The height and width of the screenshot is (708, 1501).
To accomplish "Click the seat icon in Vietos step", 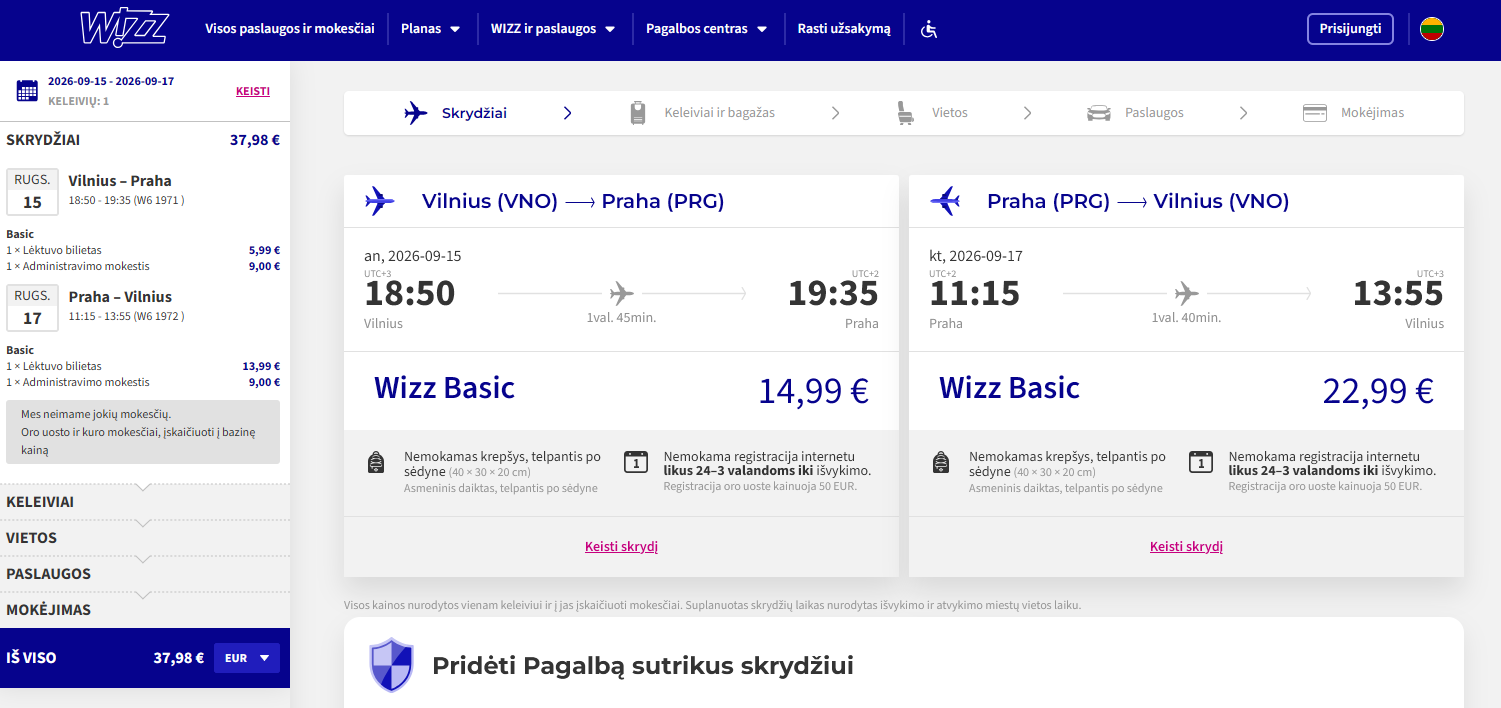I will tap(905, 113).
